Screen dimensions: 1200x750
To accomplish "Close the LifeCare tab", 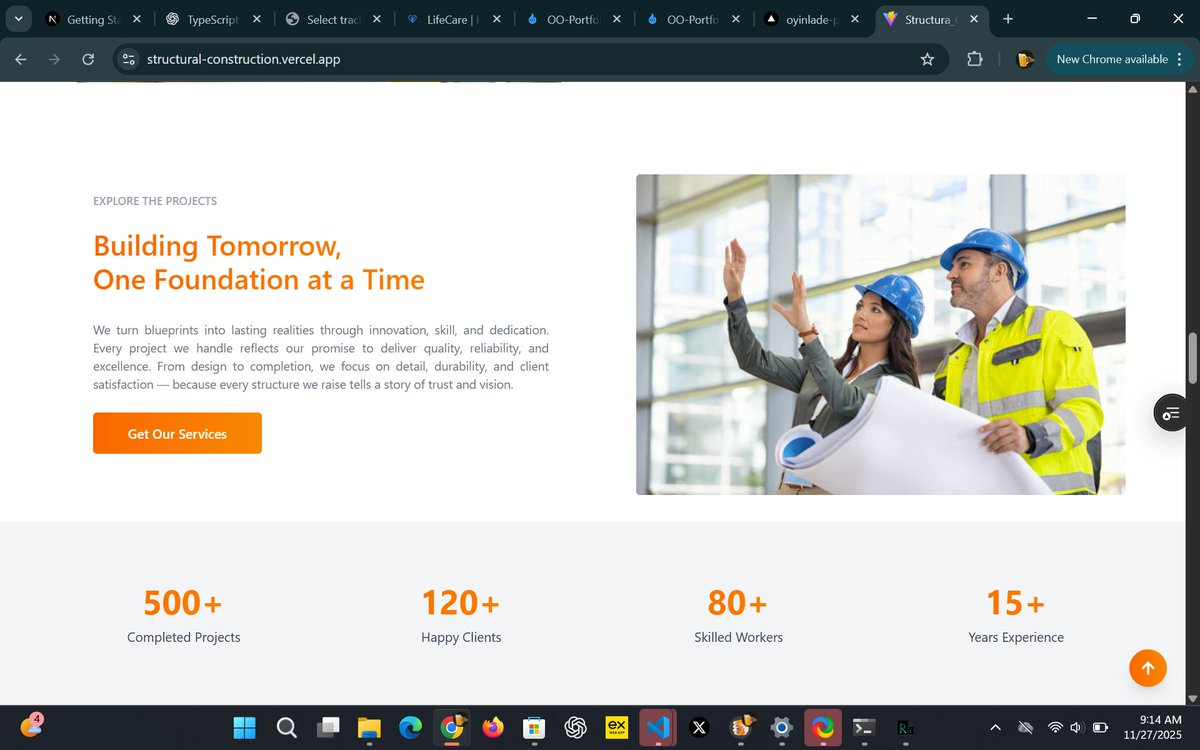I will coord(496,19).
